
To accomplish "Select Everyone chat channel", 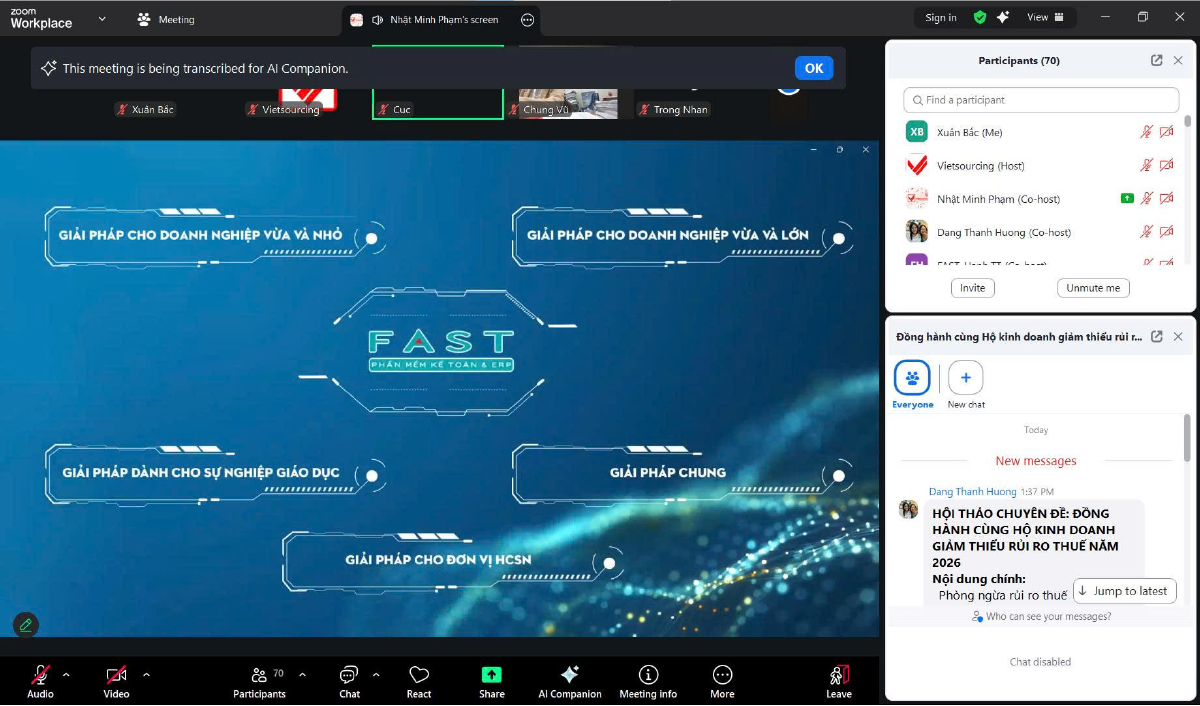I will 912,380.
